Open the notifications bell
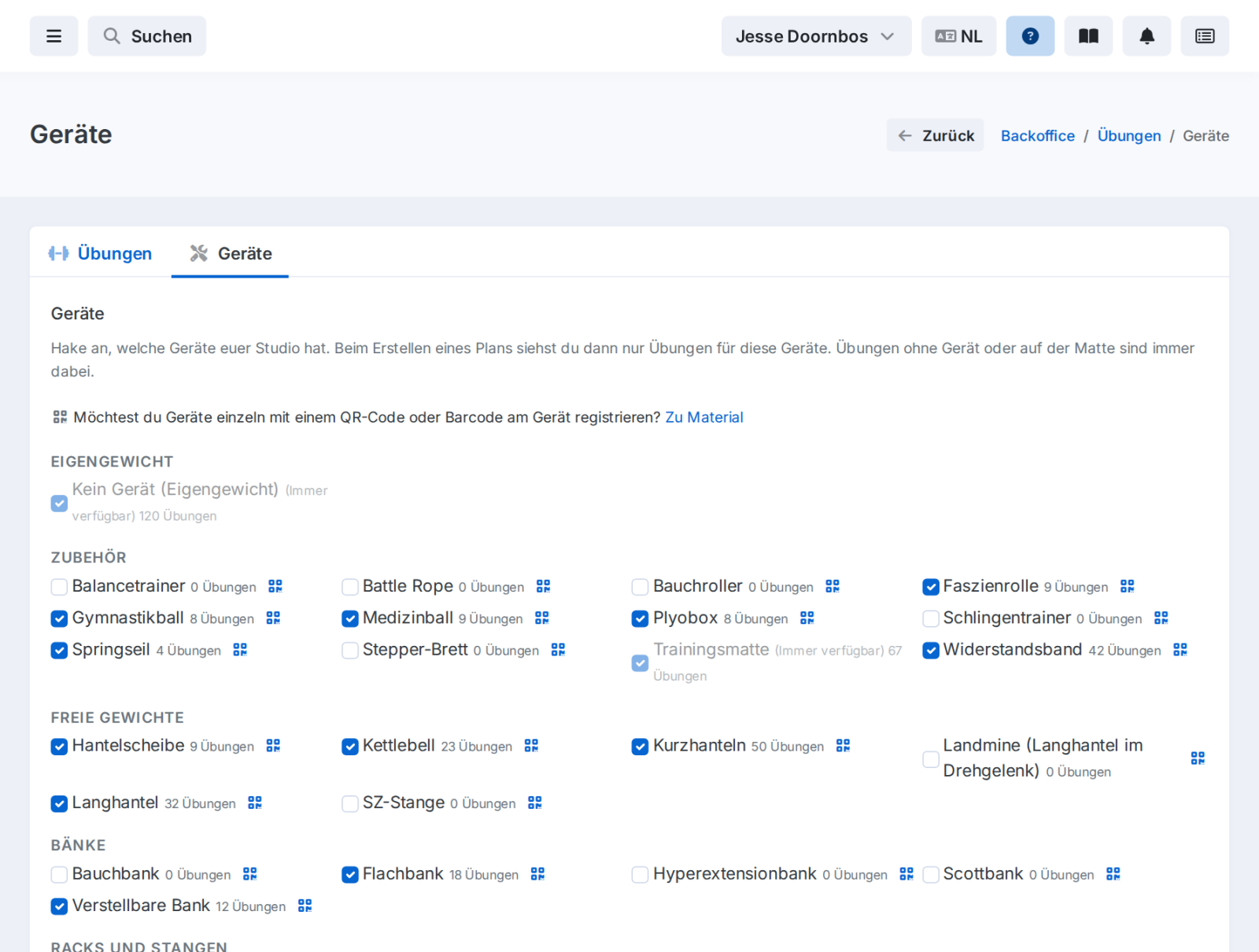The image size is (1259, 952). click(1146, 36)
